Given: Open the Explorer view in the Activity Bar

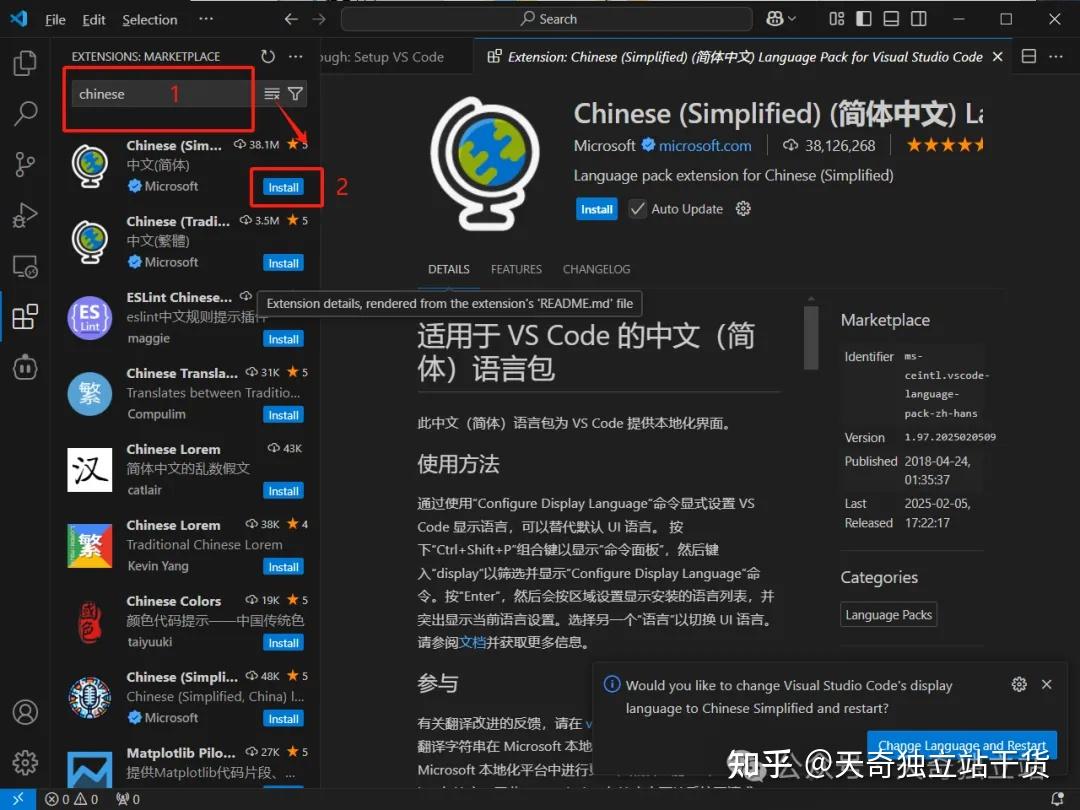Looking at the screenshot, I should coord(24,62).
